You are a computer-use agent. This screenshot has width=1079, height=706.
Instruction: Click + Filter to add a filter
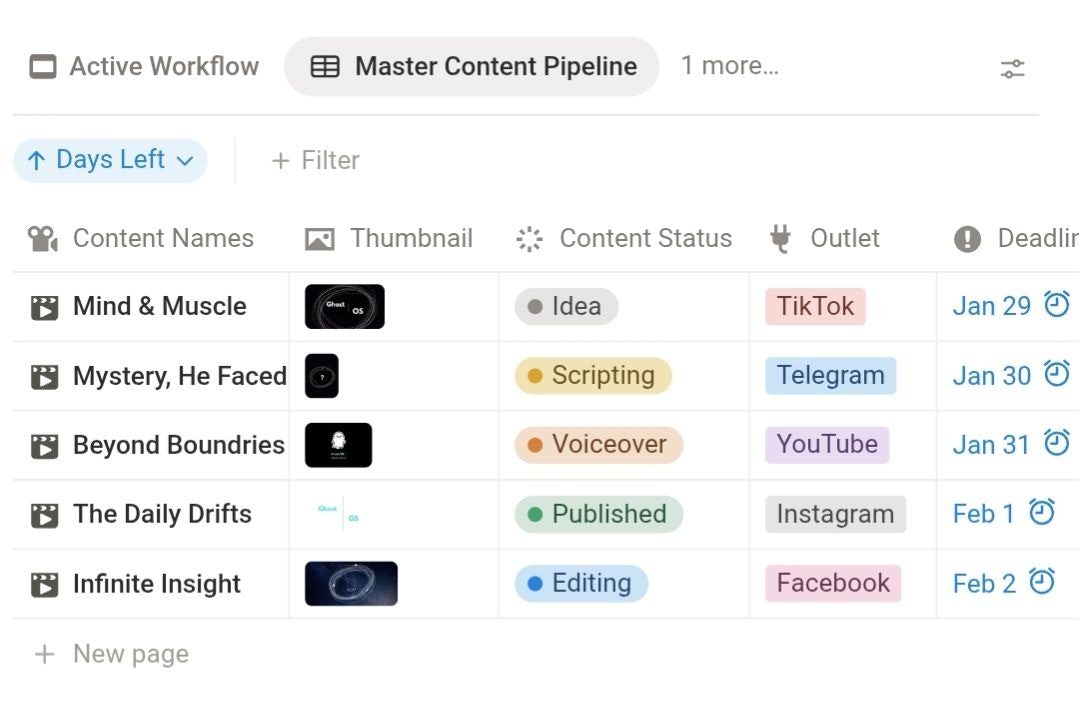[x=314, y=160]
